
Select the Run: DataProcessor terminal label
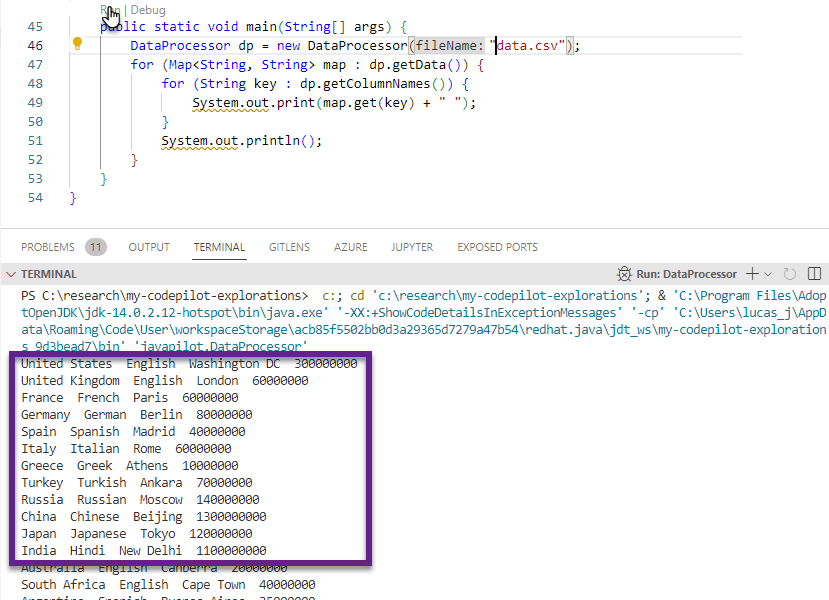tap(686, 274)
